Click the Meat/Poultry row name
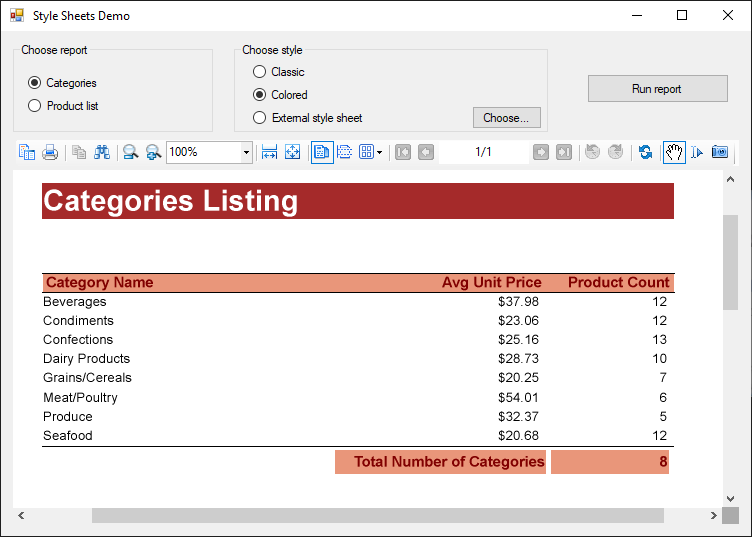Image resolution: width=752 pixels, height=537 pixels. click(x=80, y=397)
